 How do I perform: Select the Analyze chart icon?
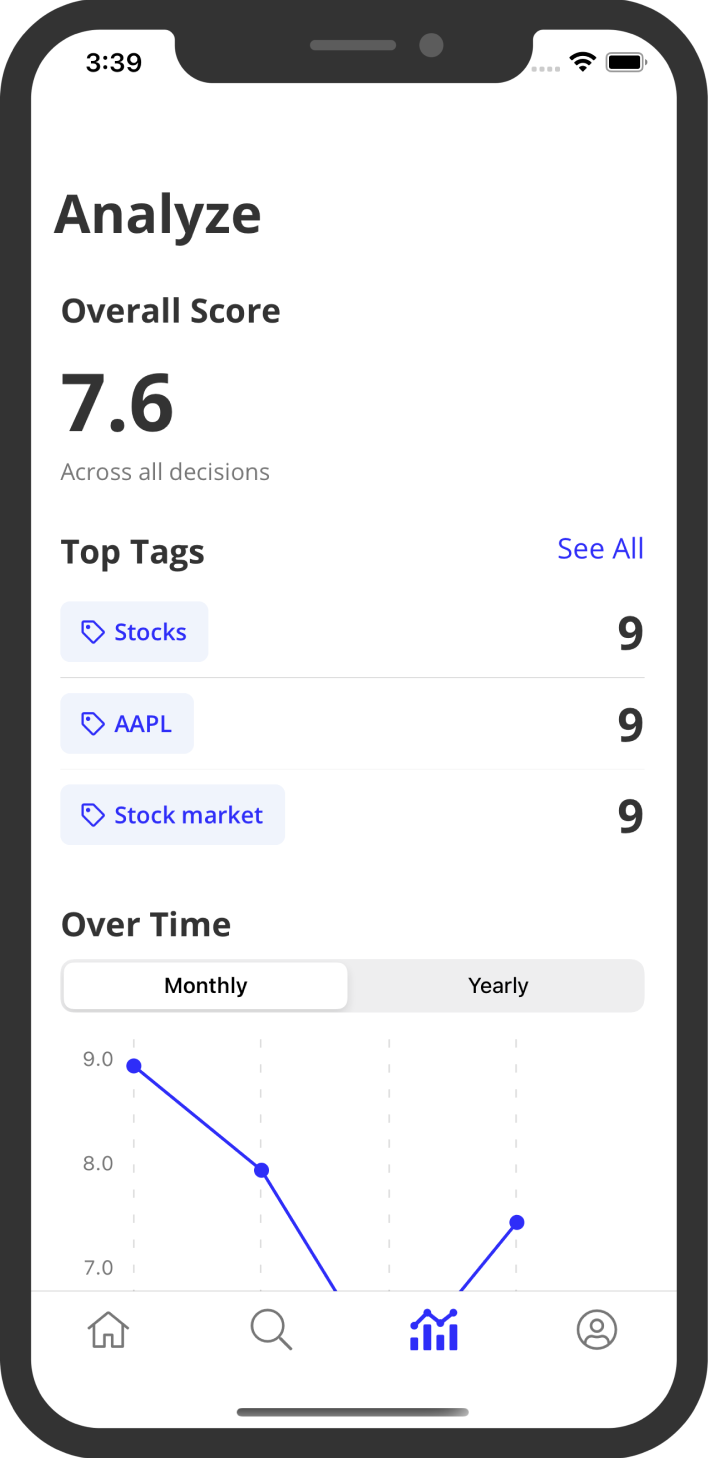pos(434,1330)
